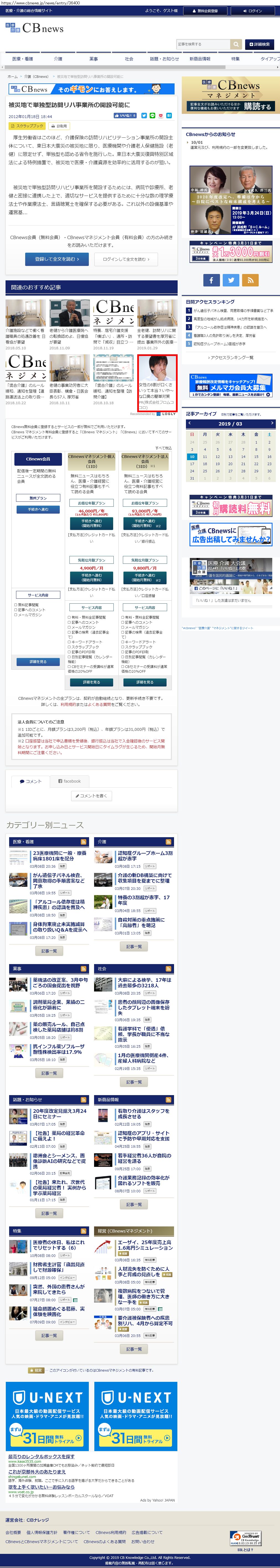Click the スクラップブック button
The image size is (280, 1568).
[x=27, y=126]
